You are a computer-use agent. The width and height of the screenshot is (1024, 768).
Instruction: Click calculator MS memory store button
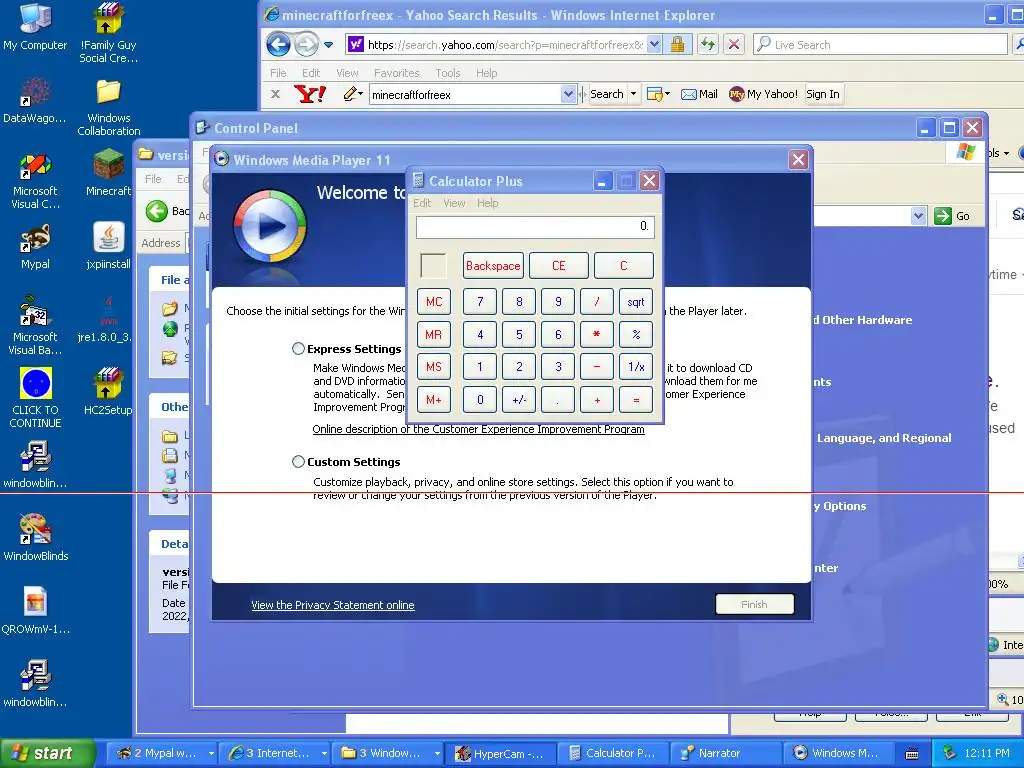tap(434, 366)
